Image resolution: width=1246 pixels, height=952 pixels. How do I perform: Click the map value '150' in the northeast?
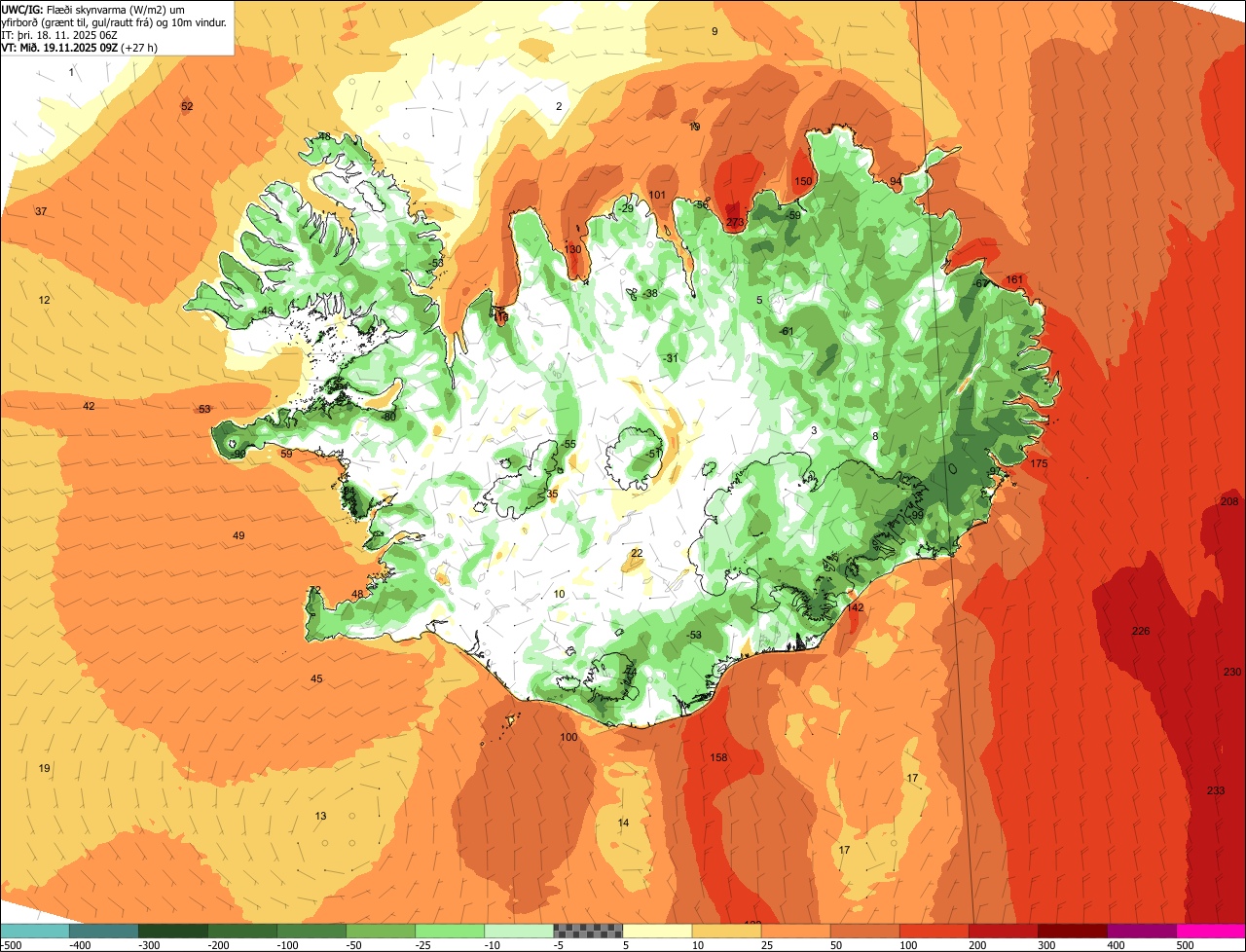(803, 181)
